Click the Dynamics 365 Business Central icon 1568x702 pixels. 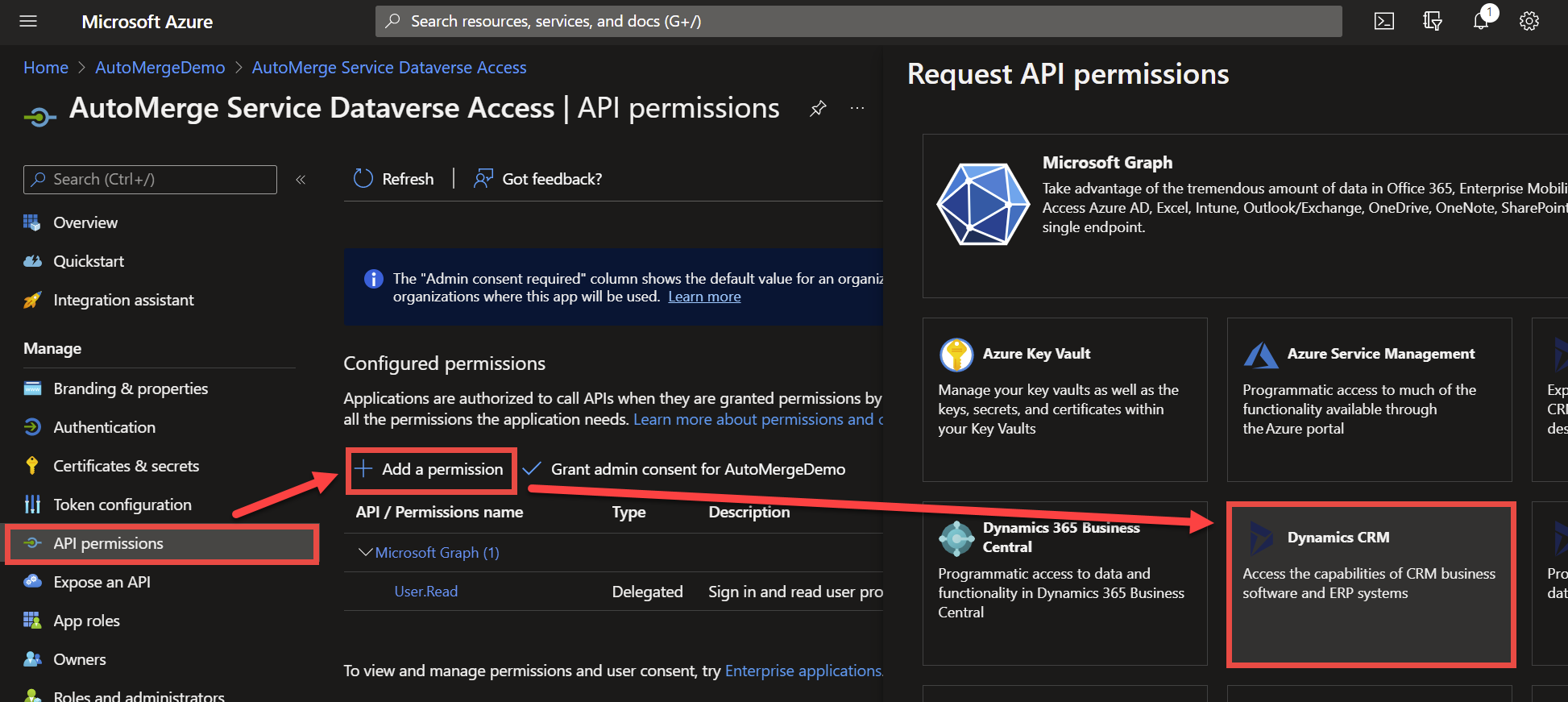(x=956, y=538)
